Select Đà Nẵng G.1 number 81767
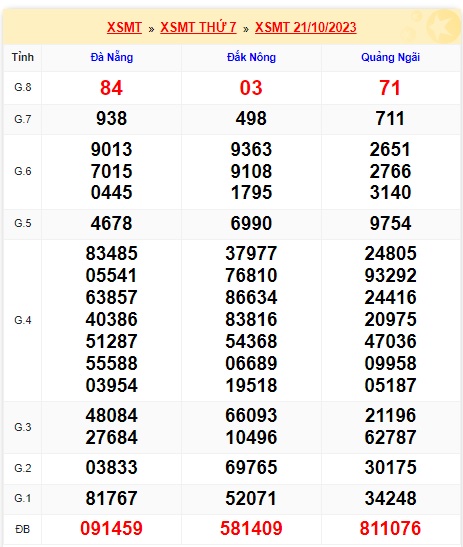The height and width of the screenshot is (547, 463). click(111, 498)
